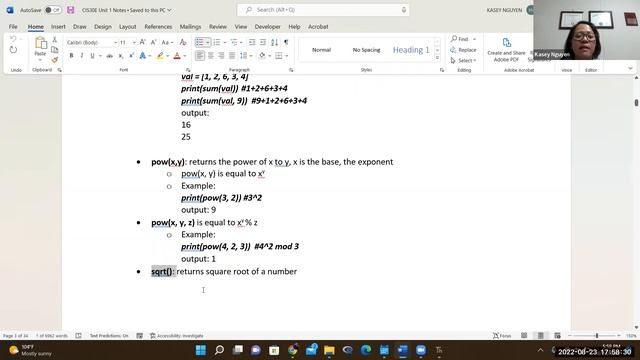Click the red font color A button
Screen dimensions: 640x360
177,56
